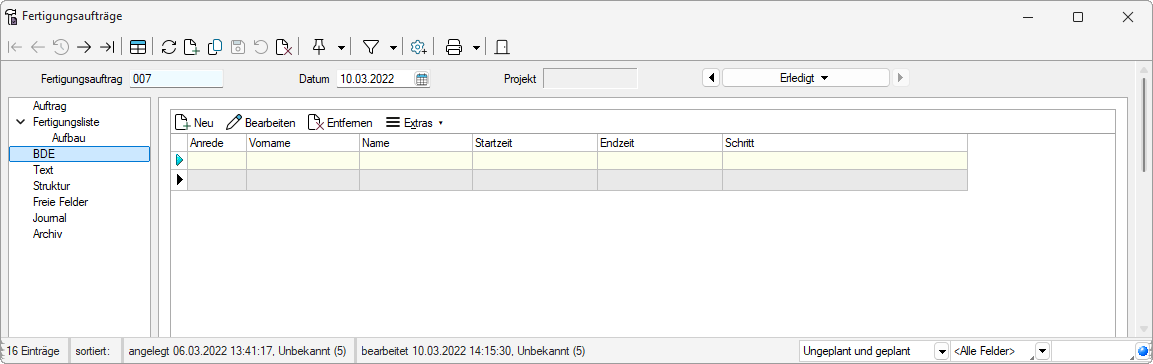1153x364 pixels.
Task: Select Journal in the navigation tree
Action: [49, 218]
